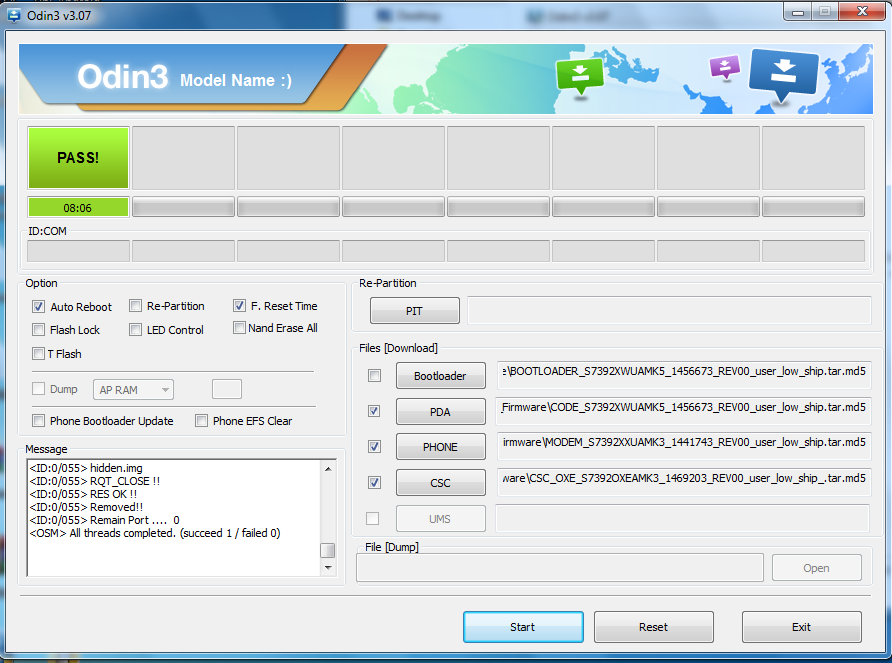
Task: Toggle the Auto Reboot checkbox
Action: tap(38, 307)
